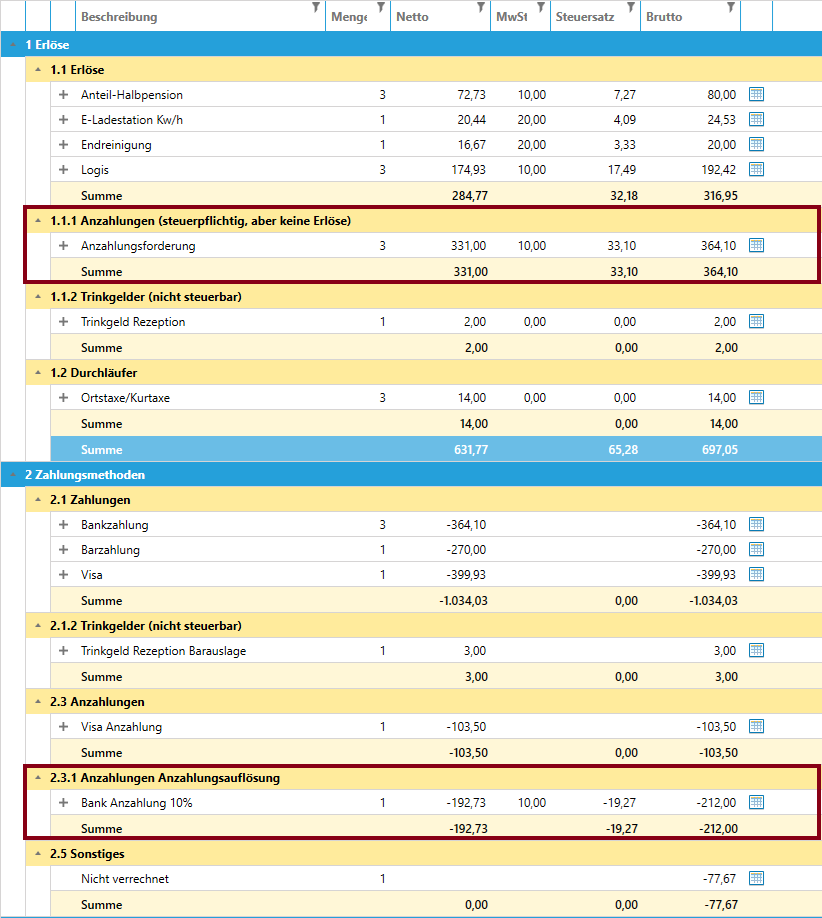Image resolution: width=822 pixels, height=918 pixels.
Task: Open the grid icon for Bank Anzahlung 10%
Action: tap(756, 802)
